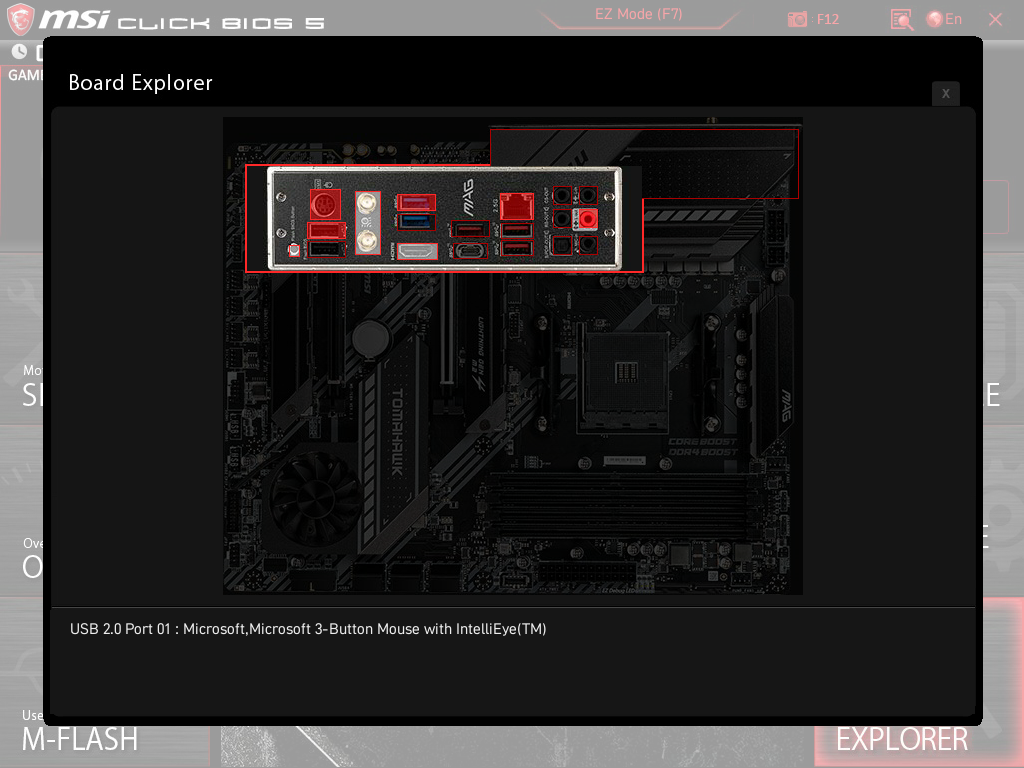
Task: Select the bottom-right audio jack
Action: click(x=588, y=245)
